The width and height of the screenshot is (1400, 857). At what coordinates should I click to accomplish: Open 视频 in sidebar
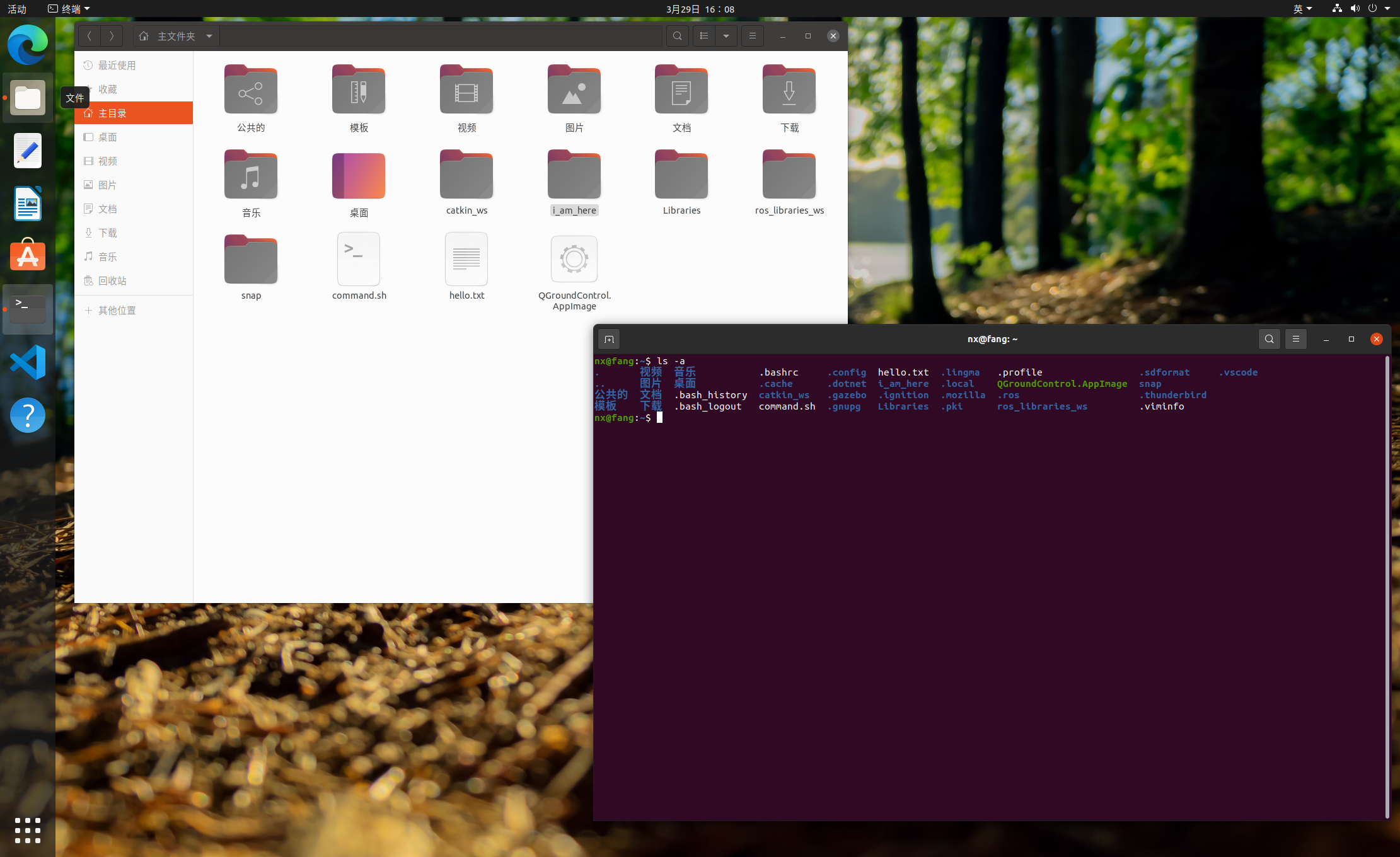[134, 161]
